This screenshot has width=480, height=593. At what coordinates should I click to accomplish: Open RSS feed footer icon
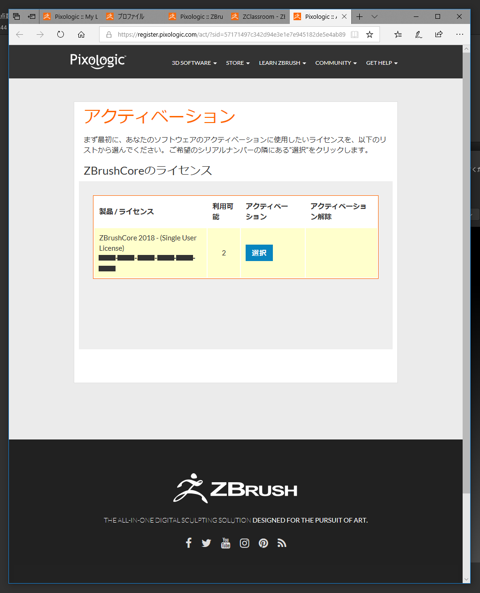click(x=282, y=543)
